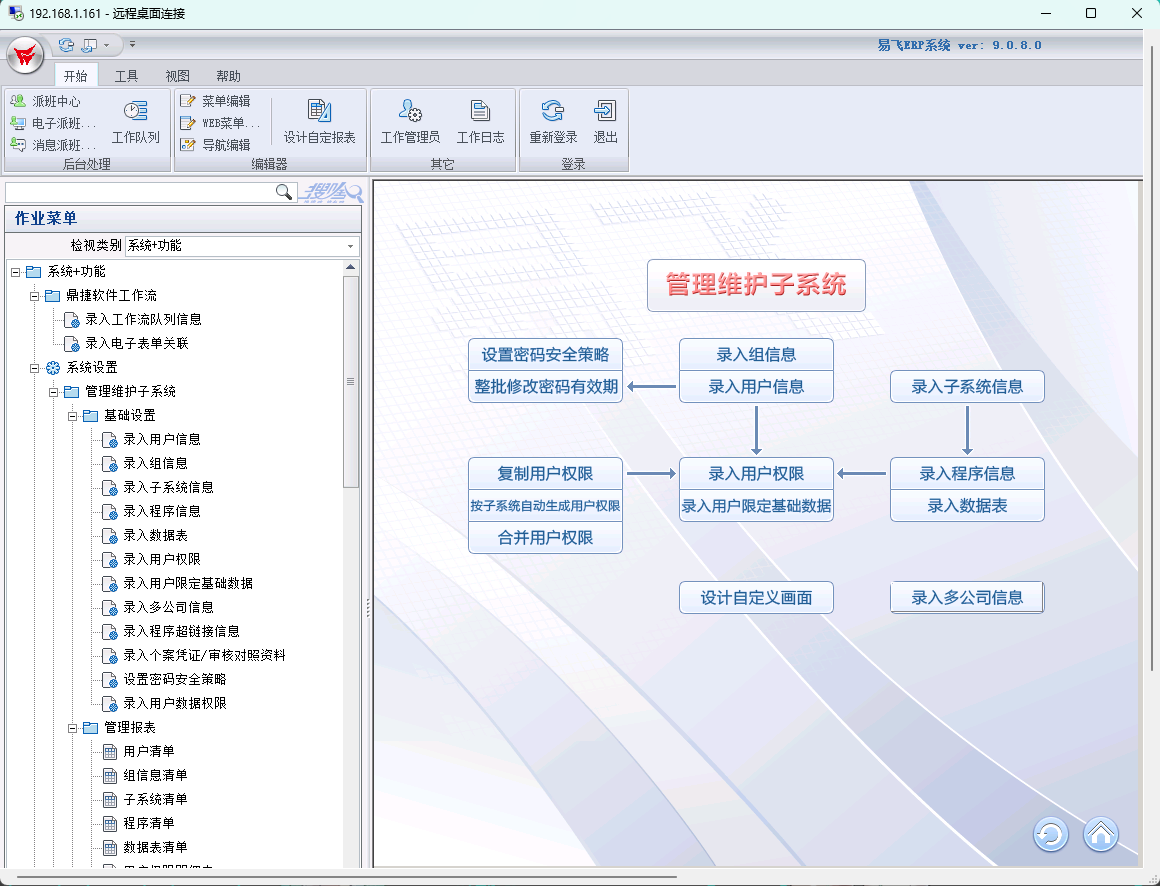Screen dimensions: 1160x886
Task: Click the 重新登录 re-login icon
Action: coord(553,112)
